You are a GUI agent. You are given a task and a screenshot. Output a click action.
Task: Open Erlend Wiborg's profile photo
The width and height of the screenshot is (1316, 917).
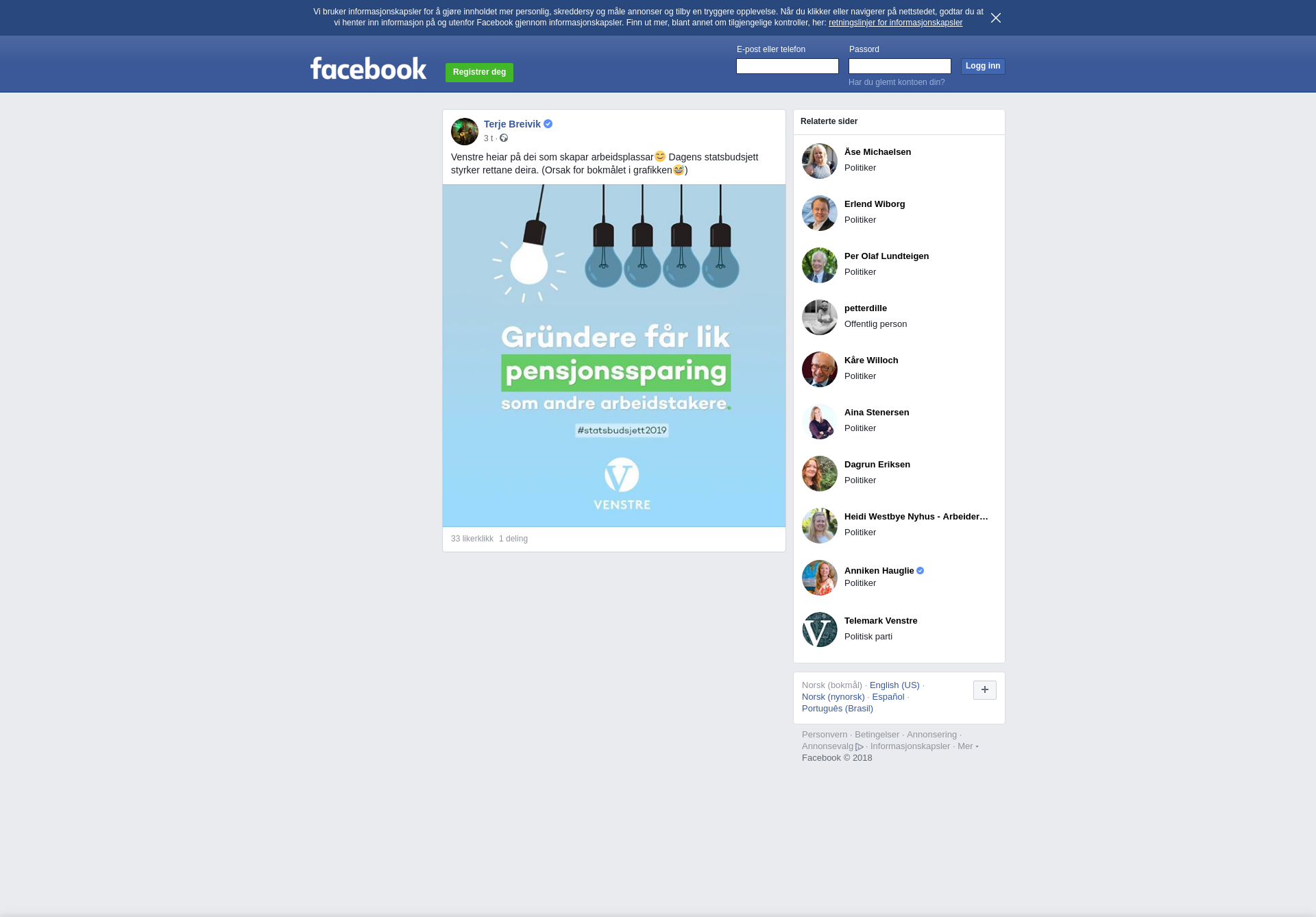tap(820, 213)
